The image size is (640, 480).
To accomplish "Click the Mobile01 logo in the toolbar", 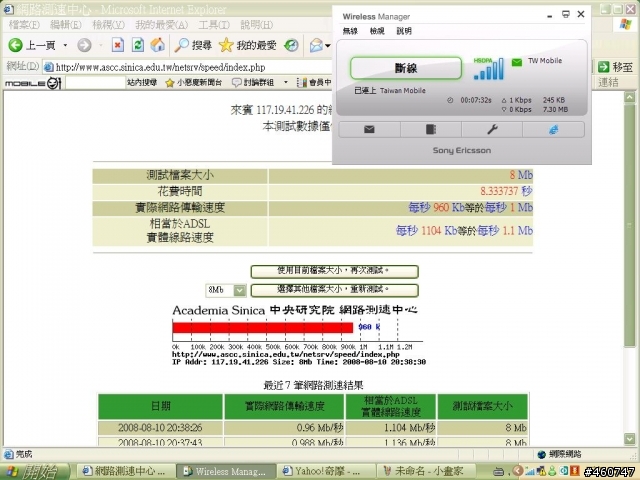I will point(33,83).
